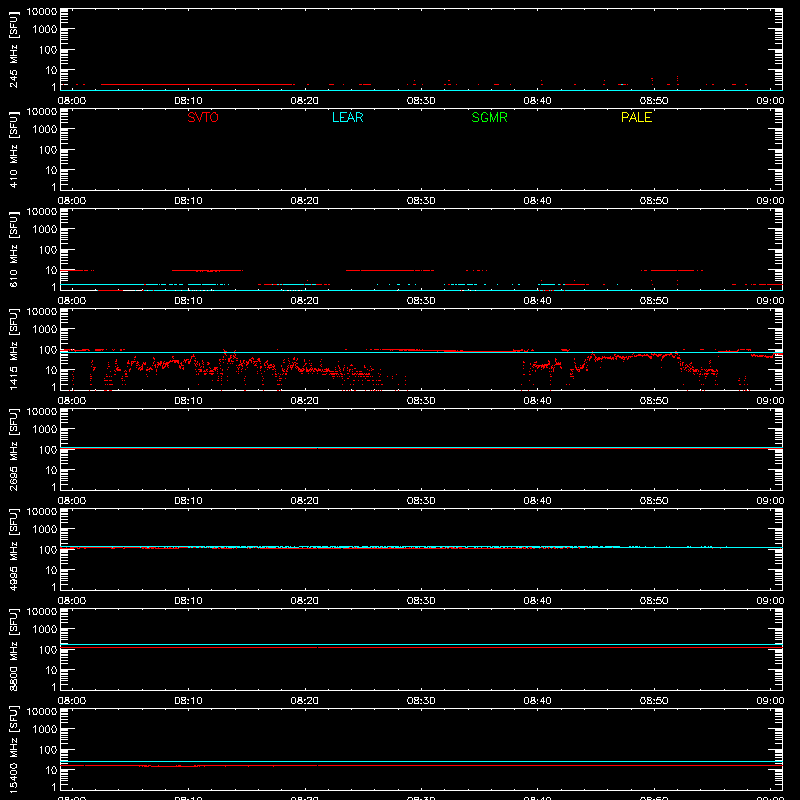The height and width of the screenshot is (800, 800).
Task: Click 08:30 time label under 8800 MHz panel
Action: pos(421,701)
